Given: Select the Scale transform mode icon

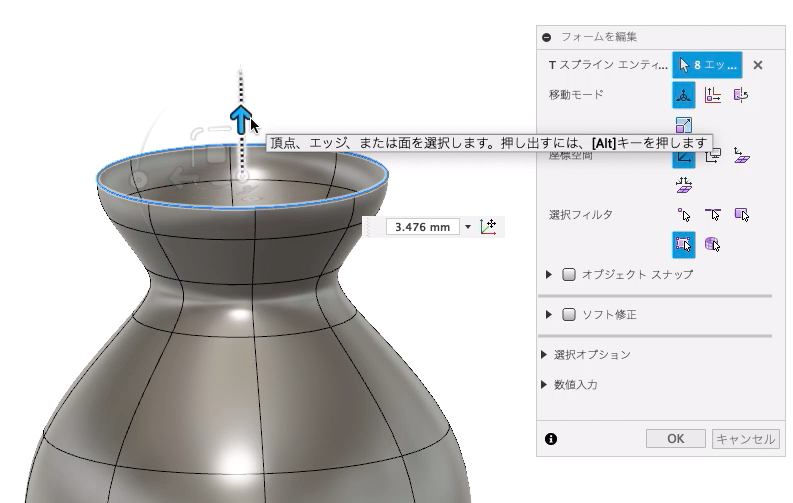Looking at the screenshot, I should pyautogui.click(x=683, y=125).
